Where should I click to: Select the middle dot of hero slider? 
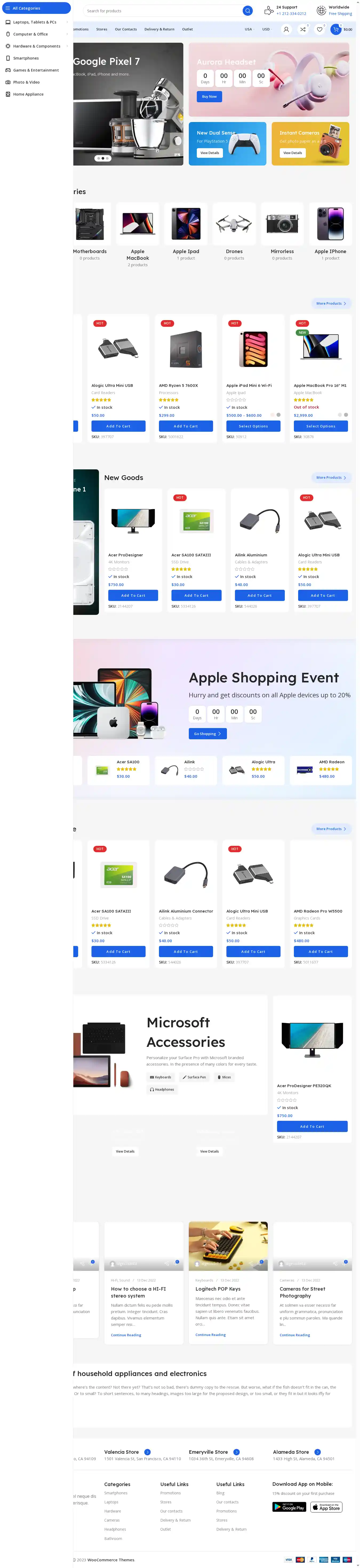tap(102, 158)
